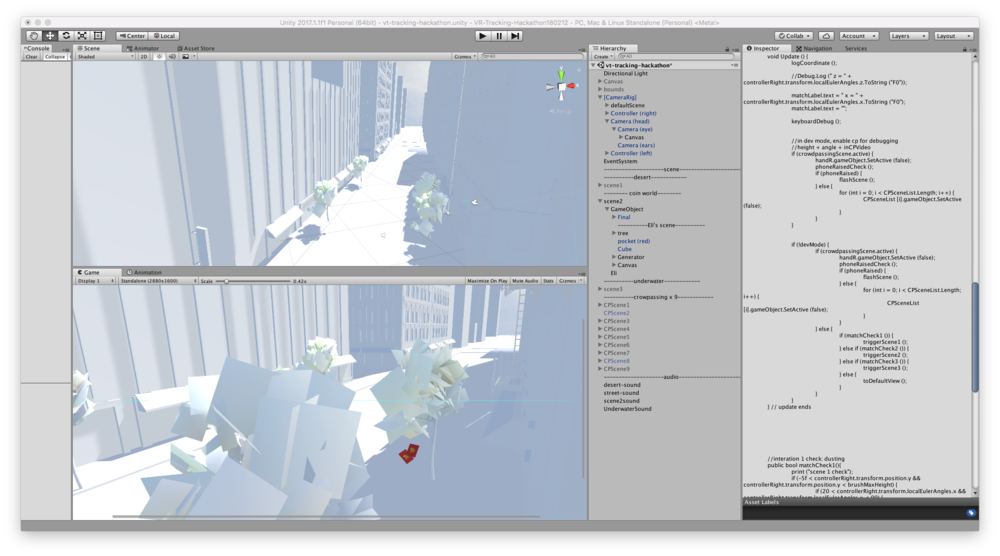Screen dimensions: 1000x556
Task: Click the Pause button
Action: tap(499, 35)
